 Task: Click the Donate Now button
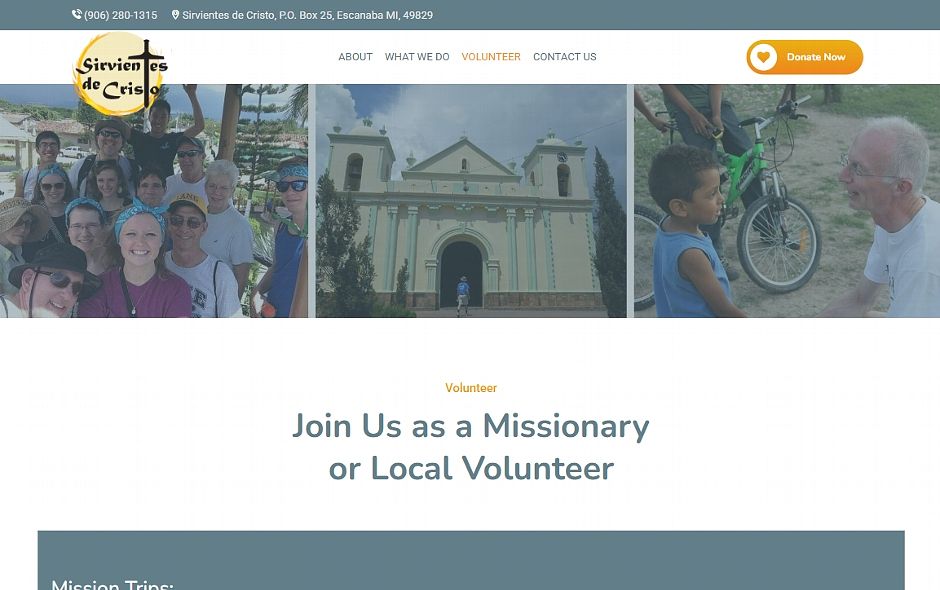click(805, 57)
